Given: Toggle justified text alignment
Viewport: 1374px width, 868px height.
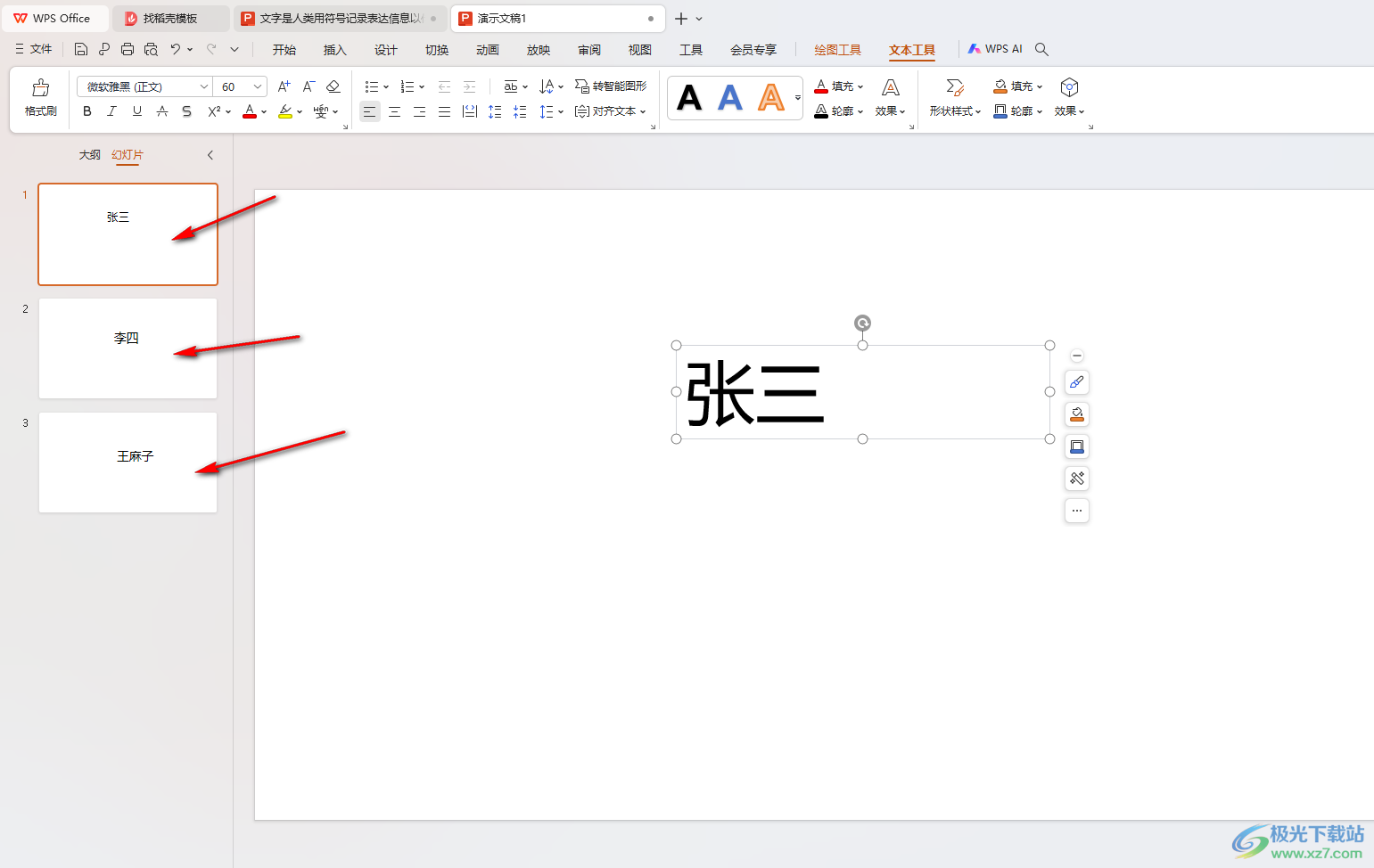Looking at the screenshot, I should tap(444, 111).
